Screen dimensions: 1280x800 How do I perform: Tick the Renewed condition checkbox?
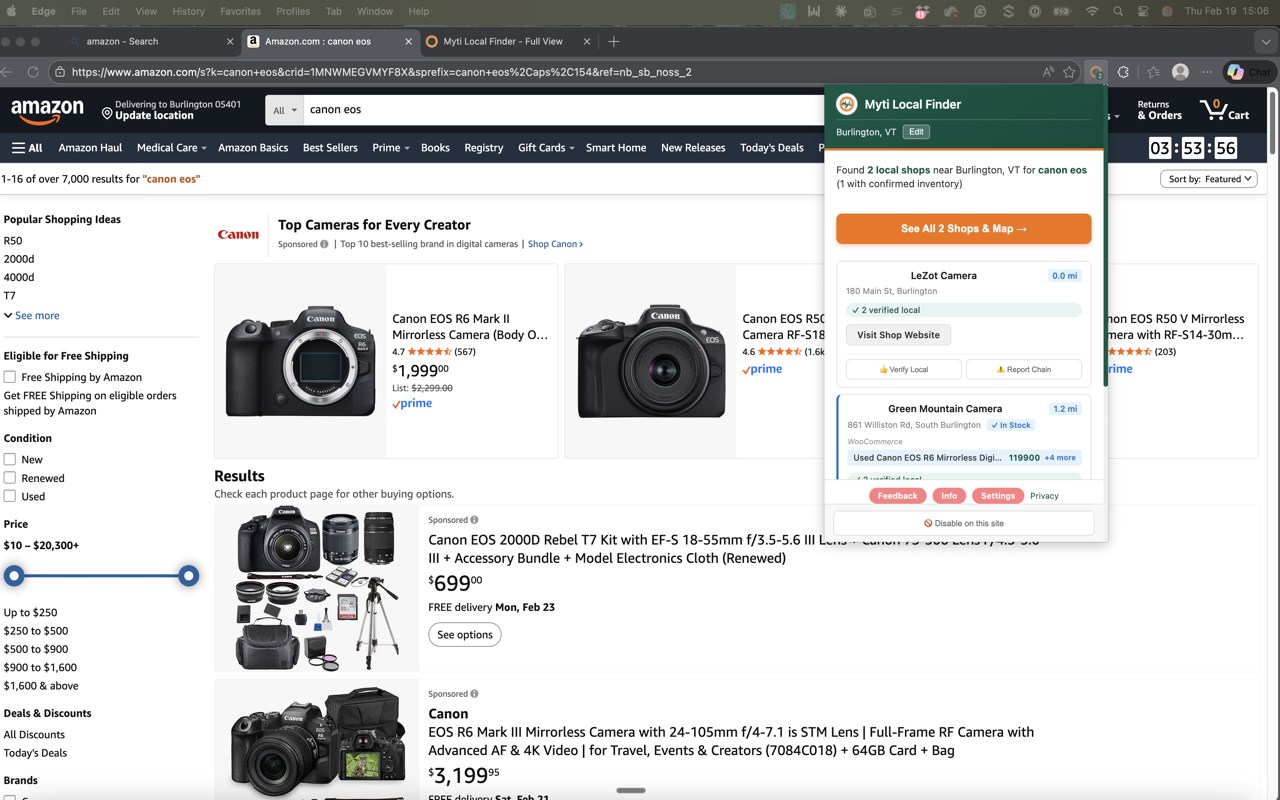(x=10, y=478)
